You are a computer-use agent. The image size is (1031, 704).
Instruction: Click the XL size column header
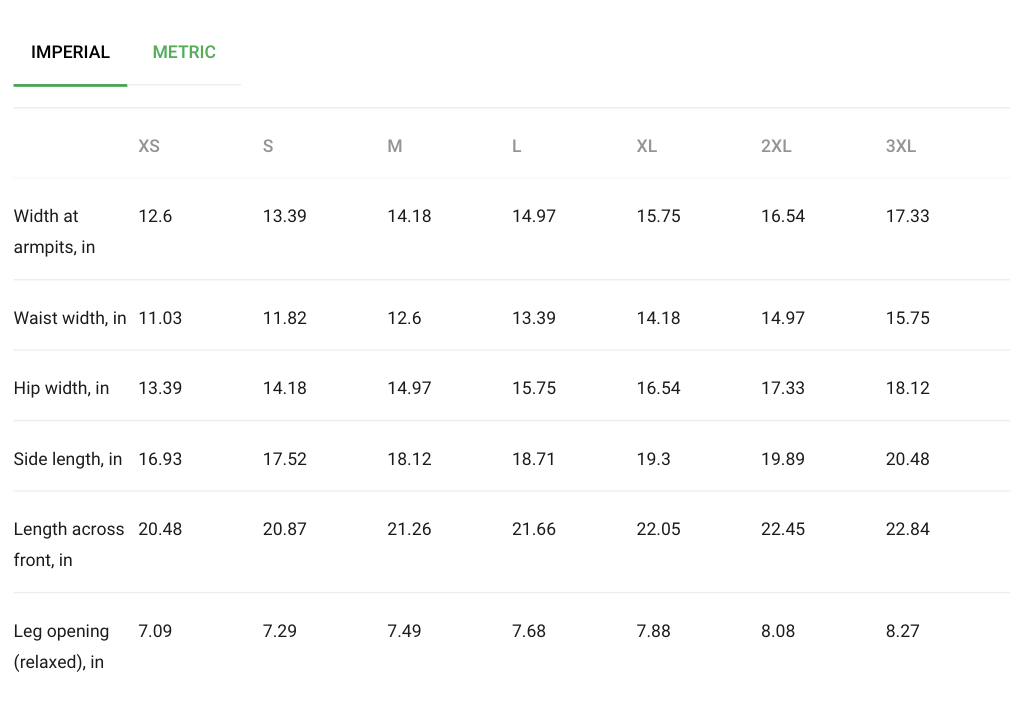pos(647,146)
